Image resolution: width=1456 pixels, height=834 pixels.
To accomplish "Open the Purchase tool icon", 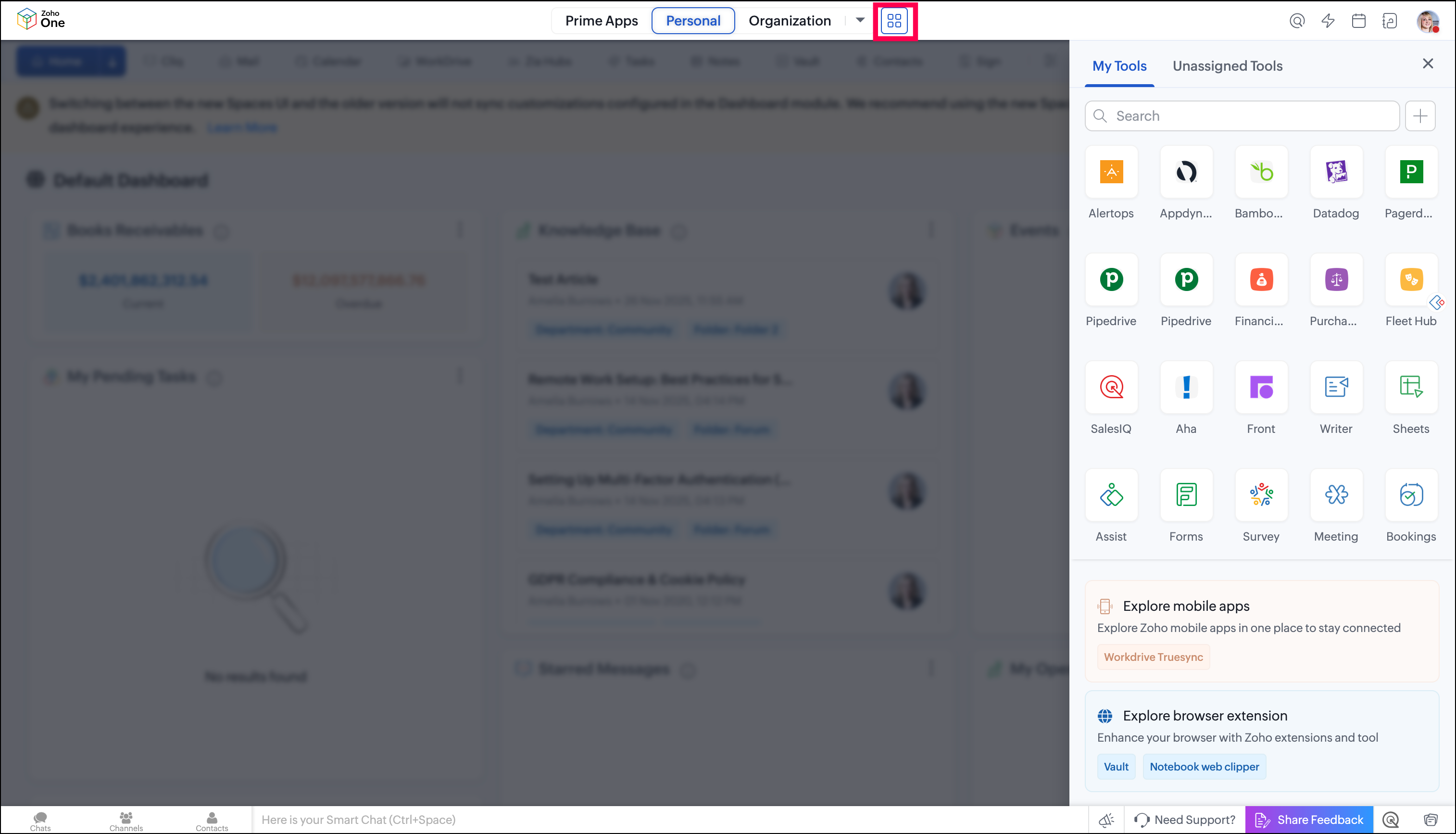I will point(1336,279).
